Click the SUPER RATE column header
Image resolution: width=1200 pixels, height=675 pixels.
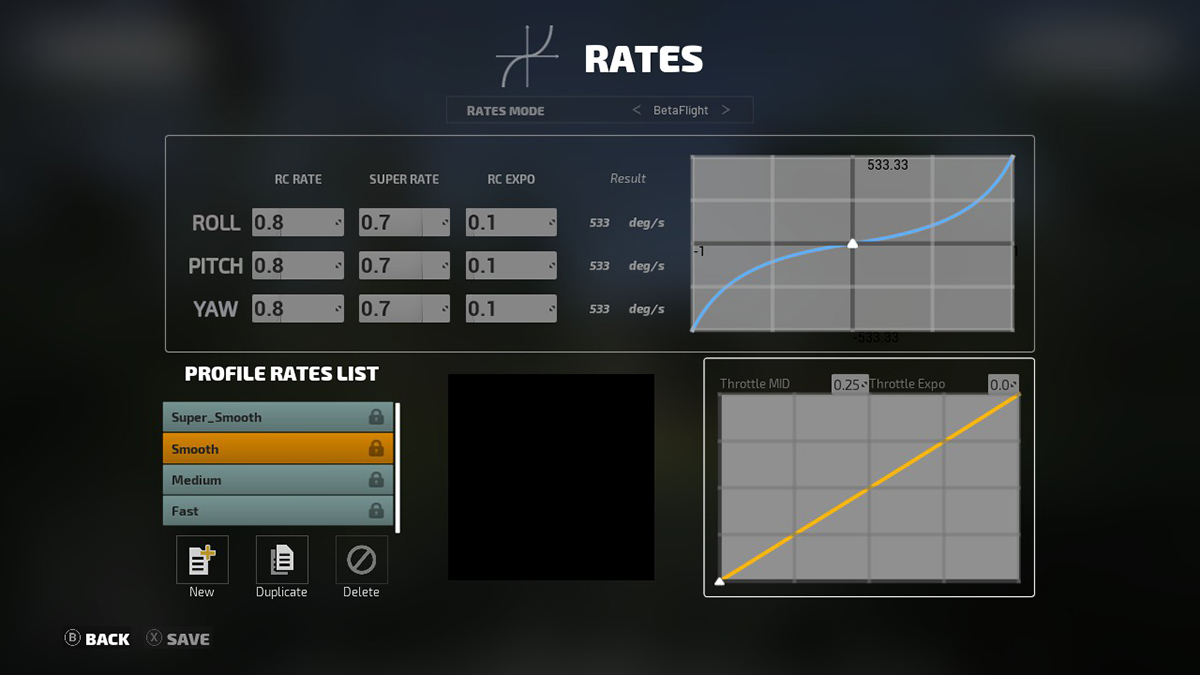[404, 179]
